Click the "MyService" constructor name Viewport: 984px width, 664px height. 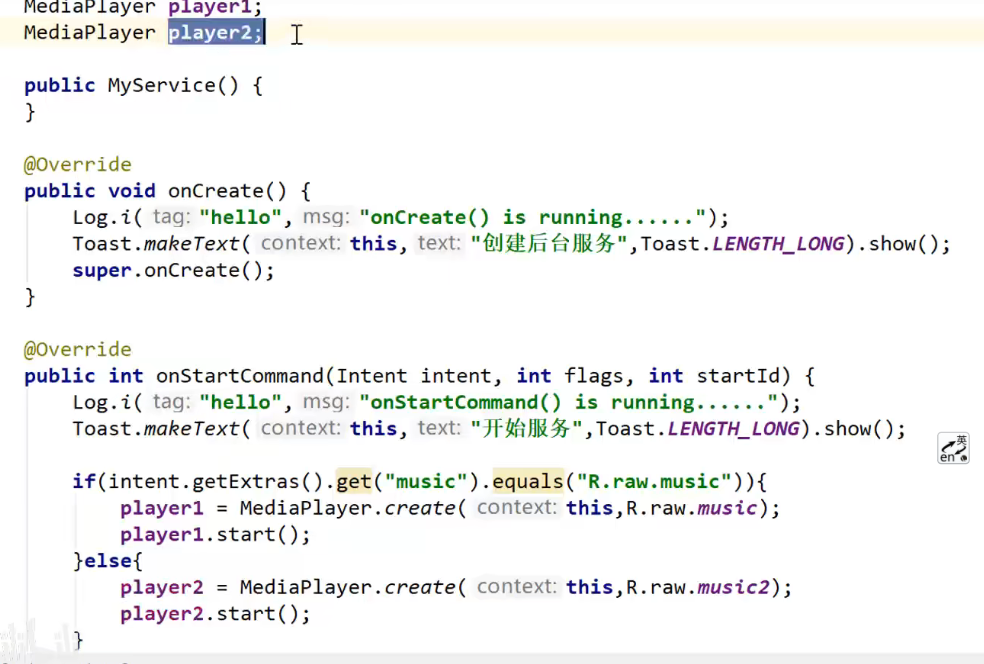pyautogui.click(x=161, y=85)
